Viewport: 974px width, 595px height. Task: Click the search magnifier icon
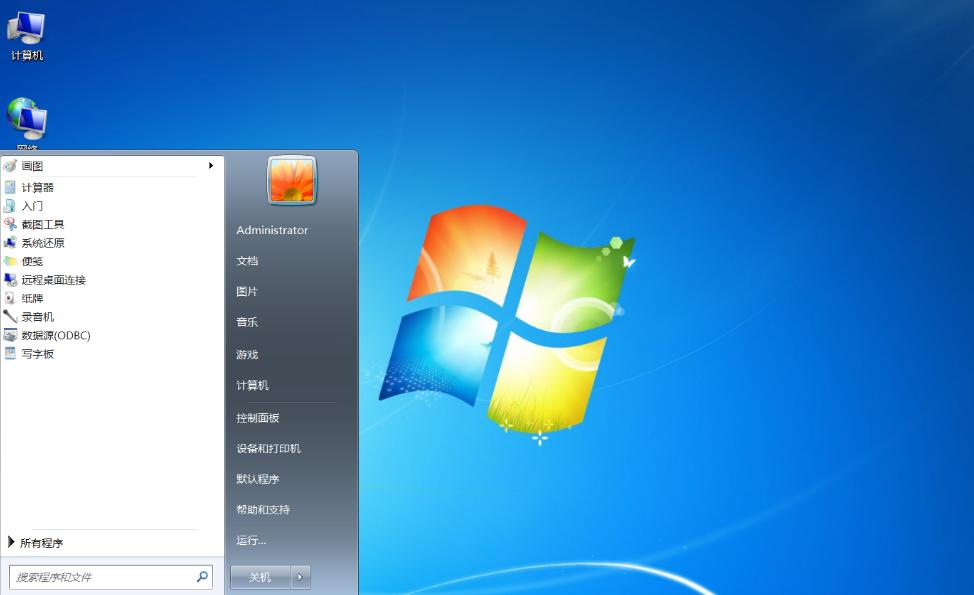[x=202, y=577]
